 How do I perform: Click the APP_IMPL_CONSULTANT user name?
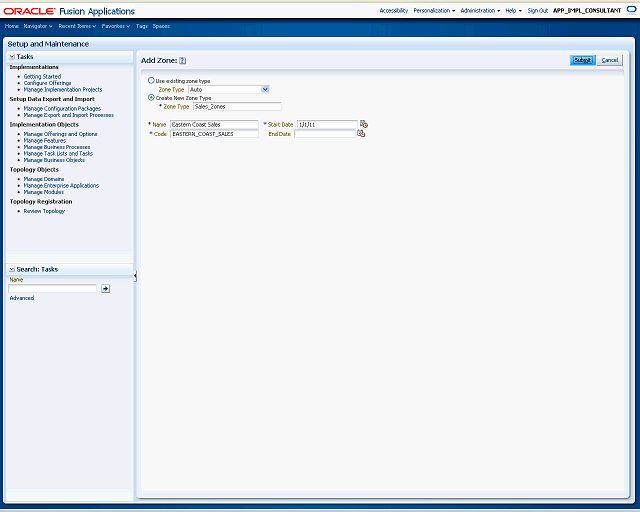(587, 11)
